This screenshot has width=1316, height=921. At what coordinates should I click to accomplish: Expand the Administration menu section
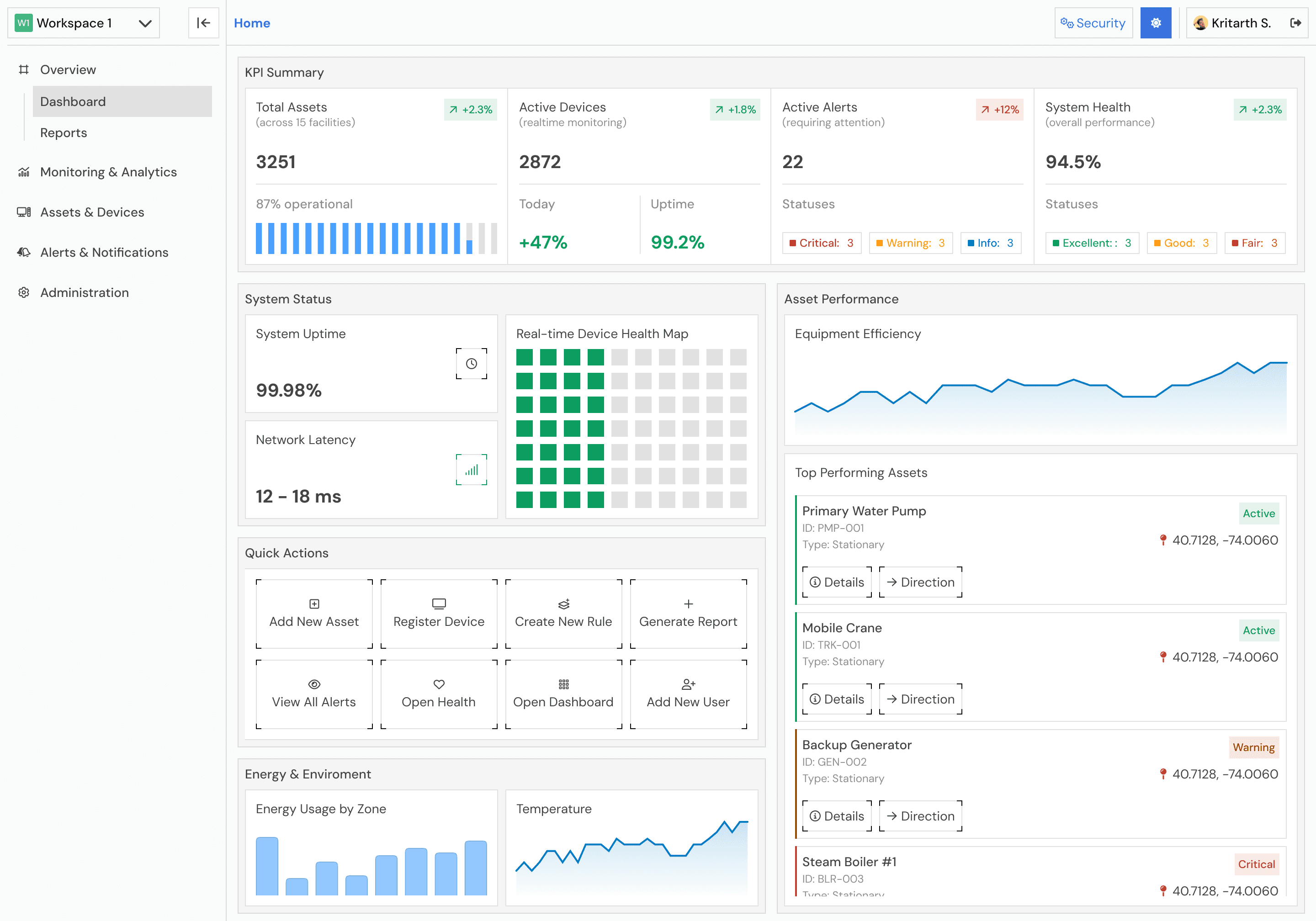click(84, 292)
